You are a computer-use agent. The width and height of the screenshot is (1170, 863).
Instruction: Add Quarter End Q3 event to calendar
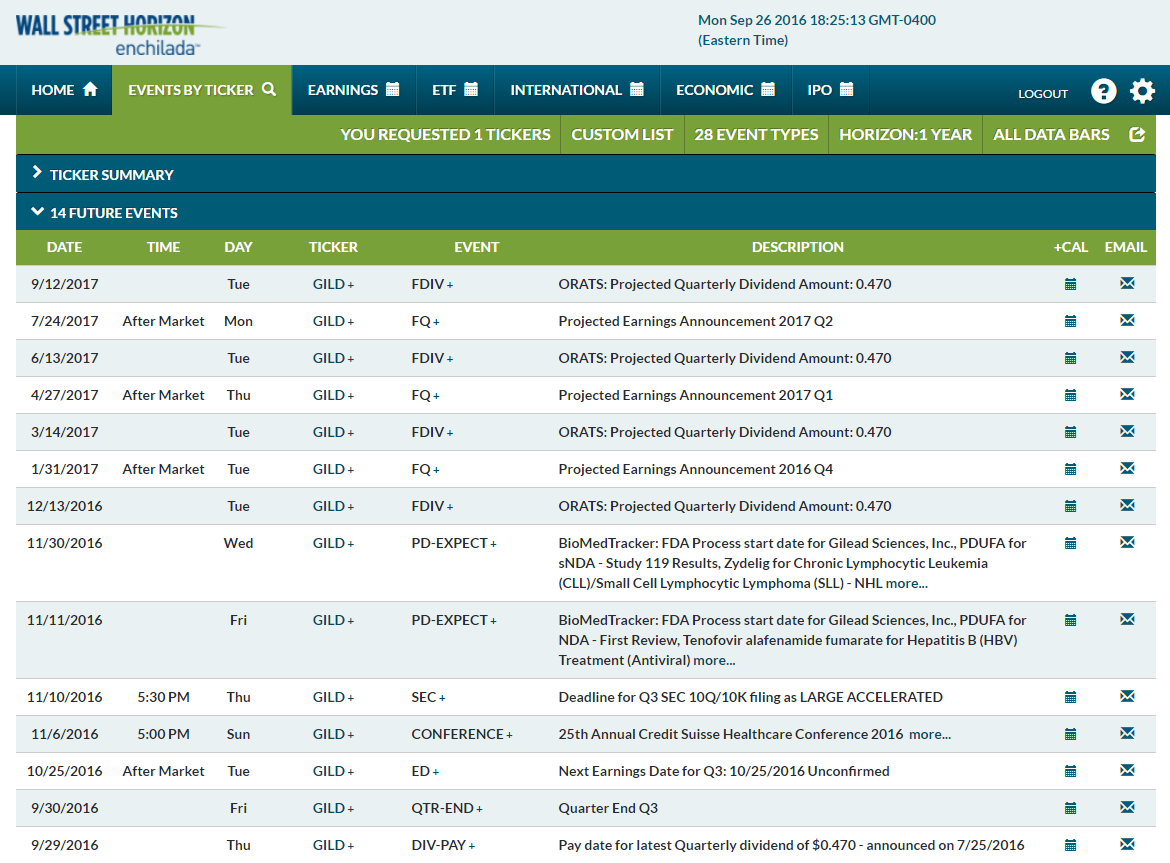click(1070, 807)
